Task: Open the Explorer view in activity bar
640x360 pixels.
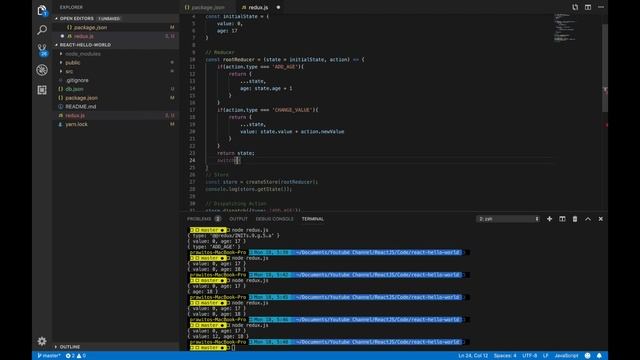Action: point(42,10)
